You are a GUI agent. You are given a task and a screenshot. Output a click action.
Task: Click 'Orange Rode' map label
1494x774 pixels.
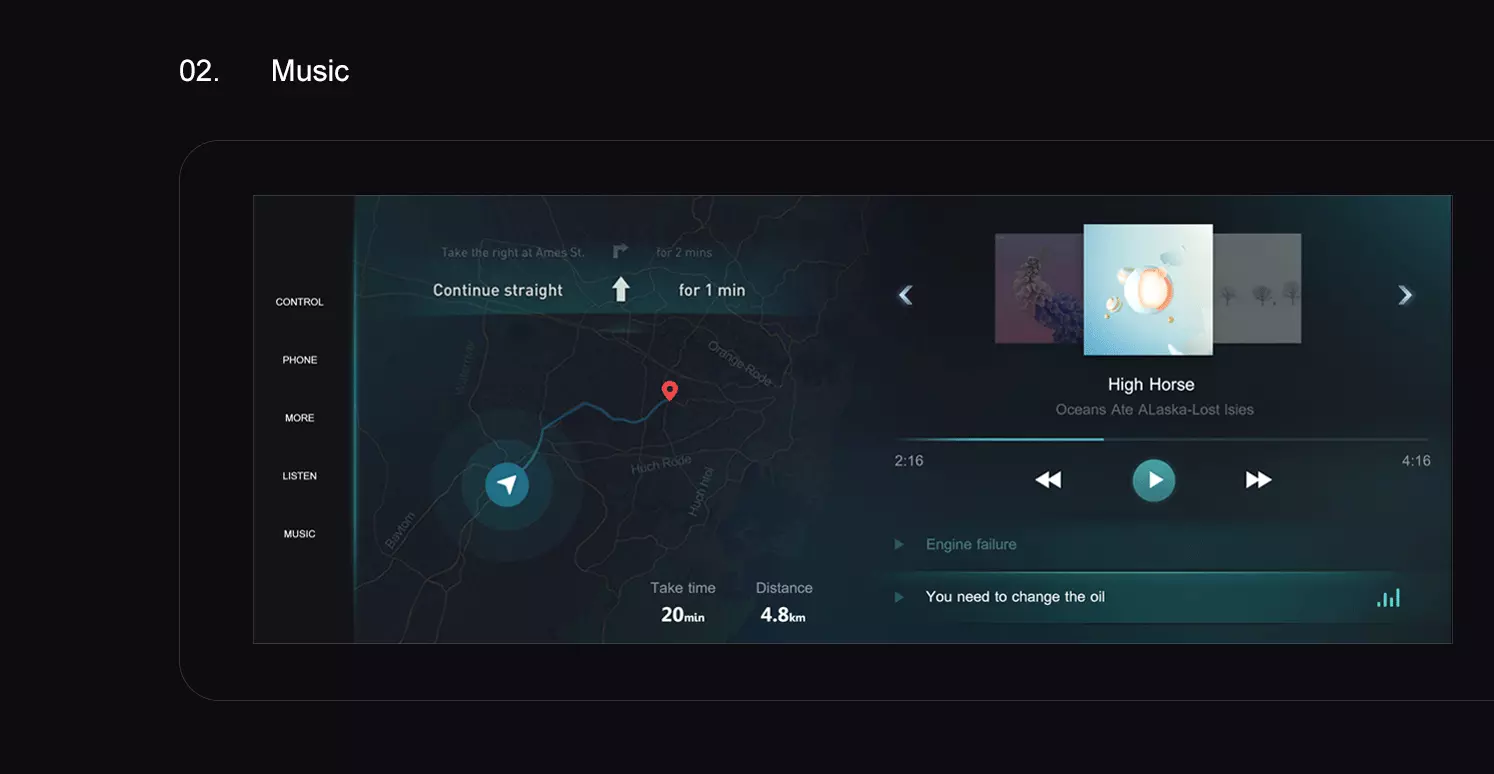[741, 363]
